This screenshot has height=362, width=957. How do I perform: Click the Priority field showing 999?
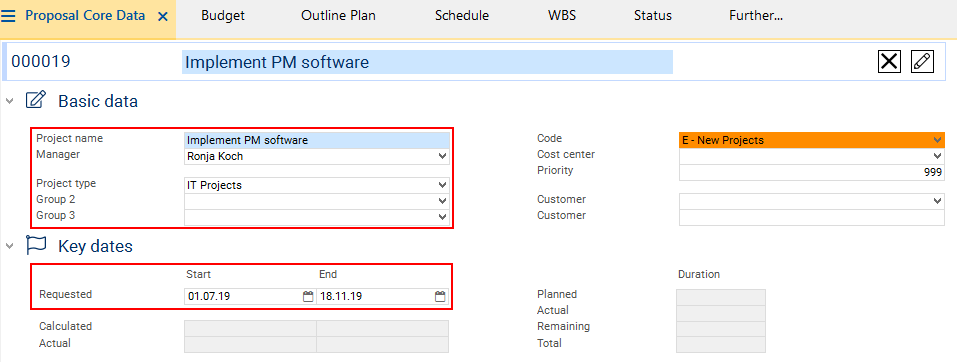(x=812, y=173)
